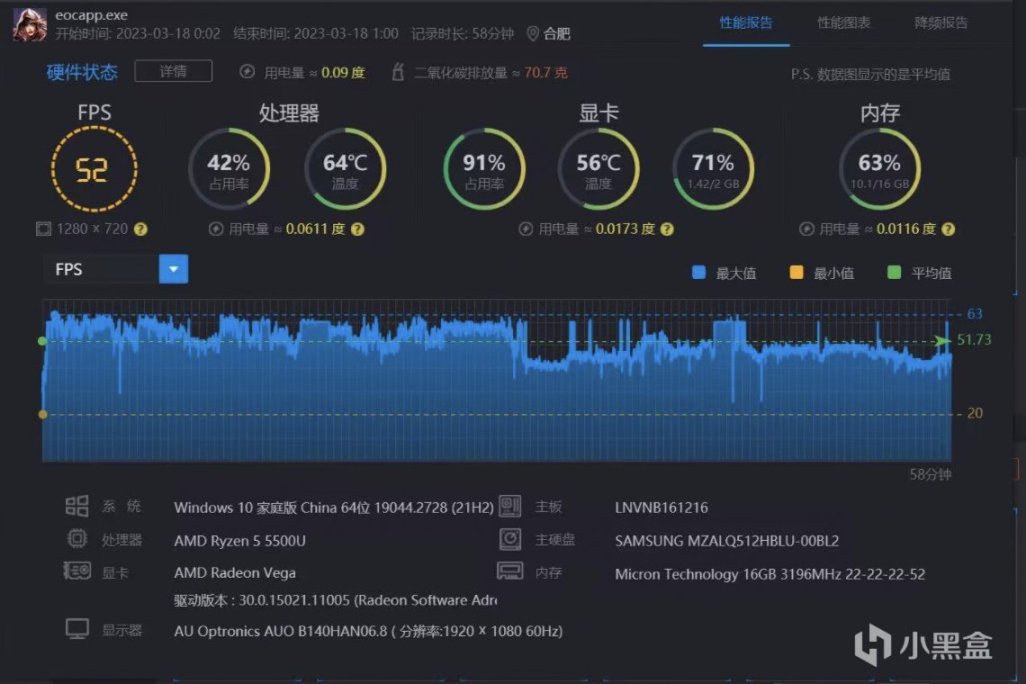Click the help icon beside memory 0.0116 度
Image resolution: width=1026 pixels, height=684 pixels.
pos(948,229)
